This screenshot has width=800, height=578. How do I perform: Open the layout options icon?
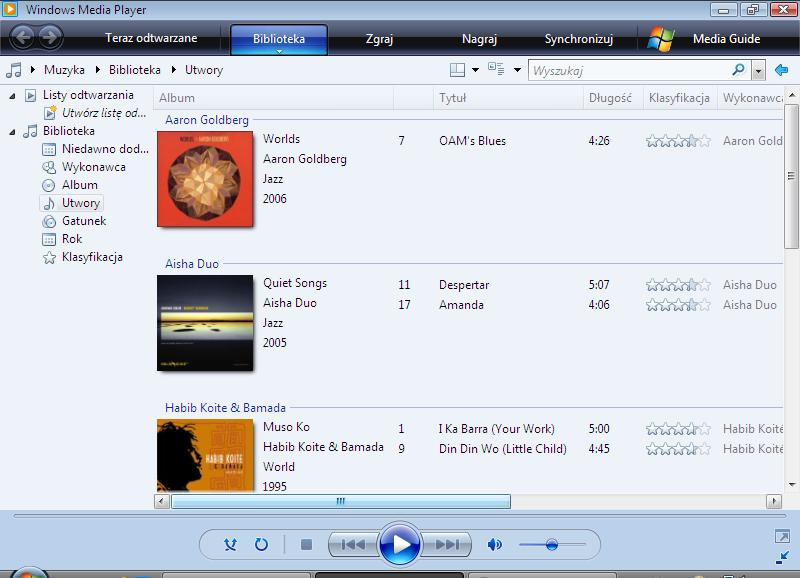pyautogui.click(x=457, y=70)
